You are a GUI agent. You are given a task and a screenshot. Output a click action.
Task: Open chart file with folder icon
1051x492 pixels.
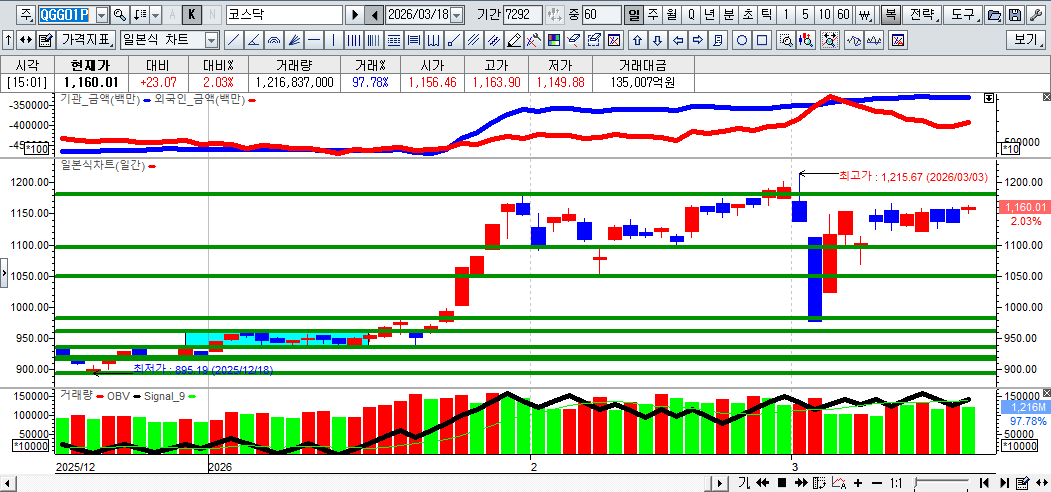coord(994,15)
